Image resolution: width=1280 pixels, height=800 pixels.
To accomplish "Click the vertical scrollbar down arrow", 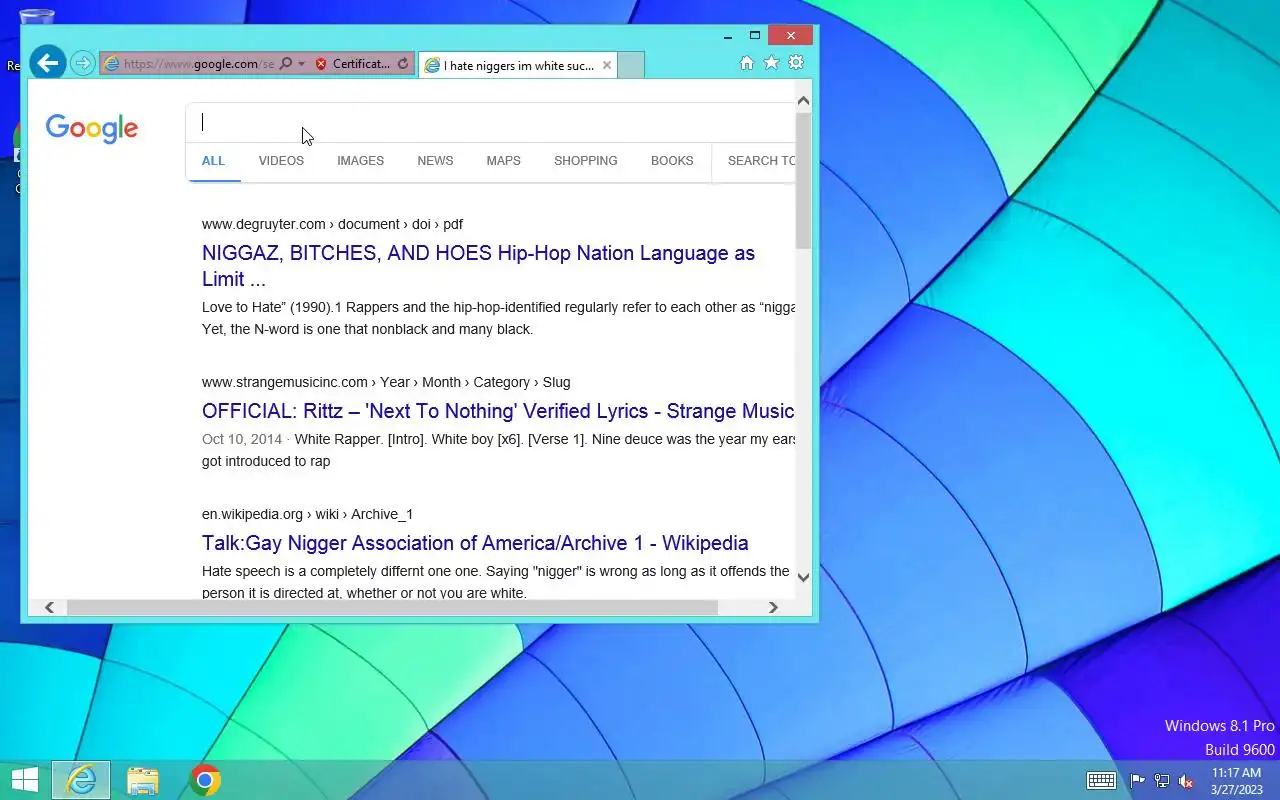I will [x=803, y=577].
